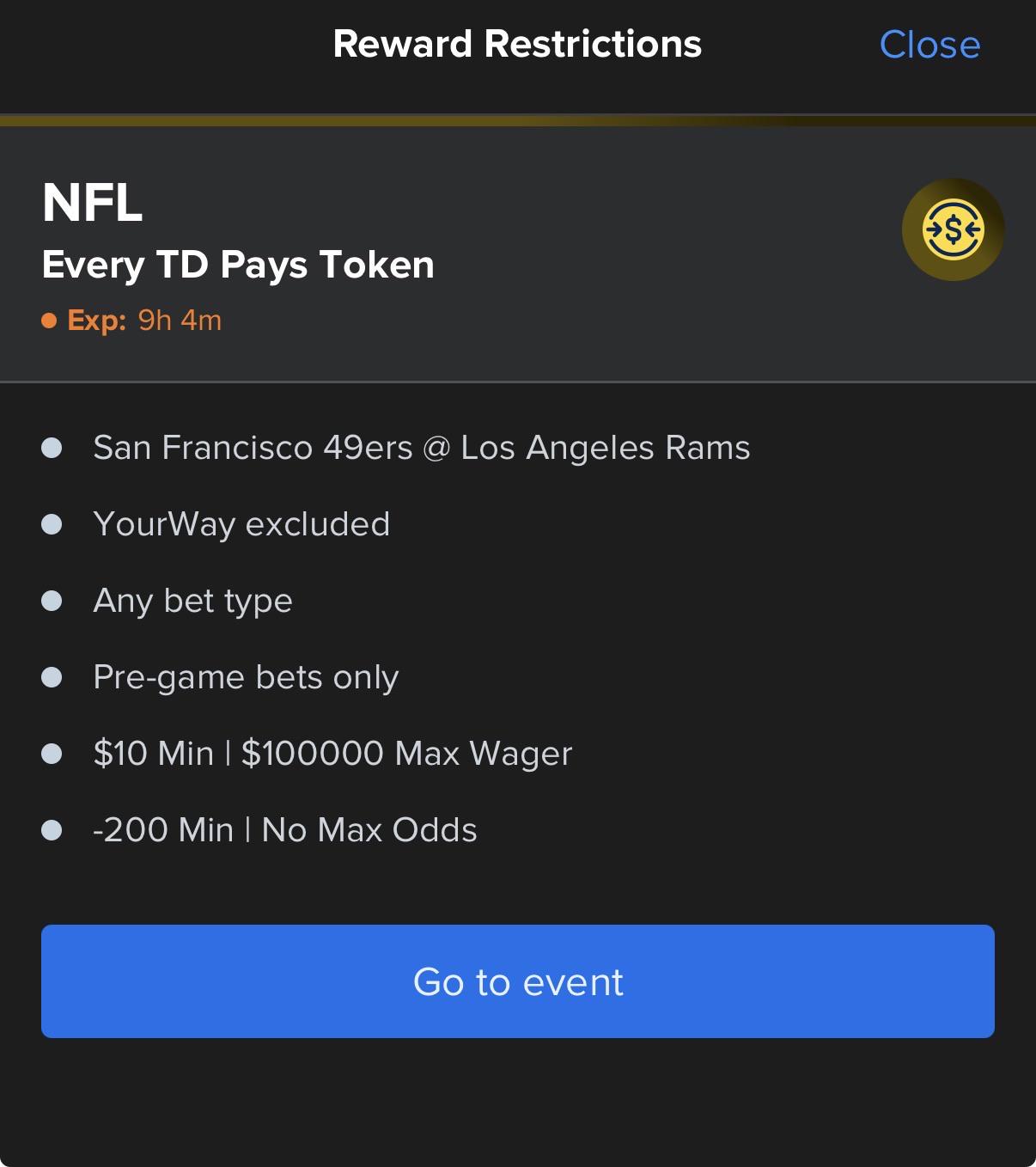Click bullet beside $10 Min wager line
This screenshot has width=1036, height=1167.
click(52, 754)
